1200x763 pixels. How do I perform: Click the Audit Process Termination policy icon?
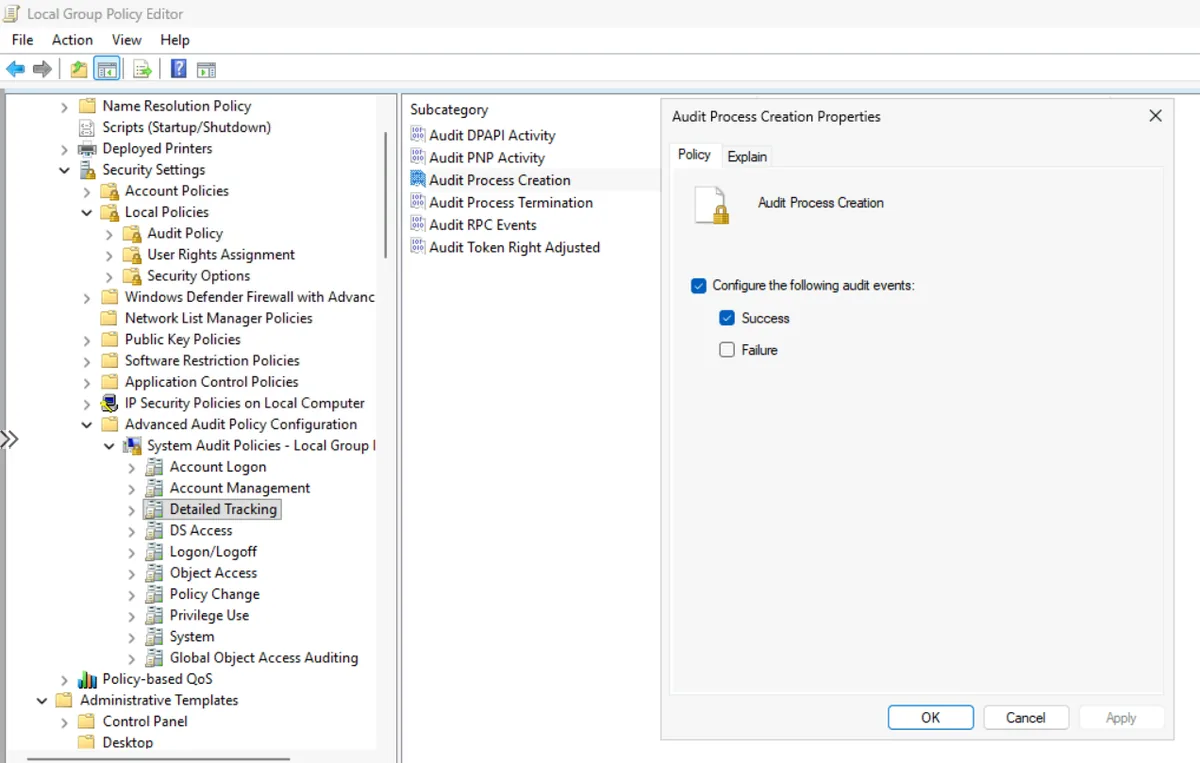tap(418, 202)
